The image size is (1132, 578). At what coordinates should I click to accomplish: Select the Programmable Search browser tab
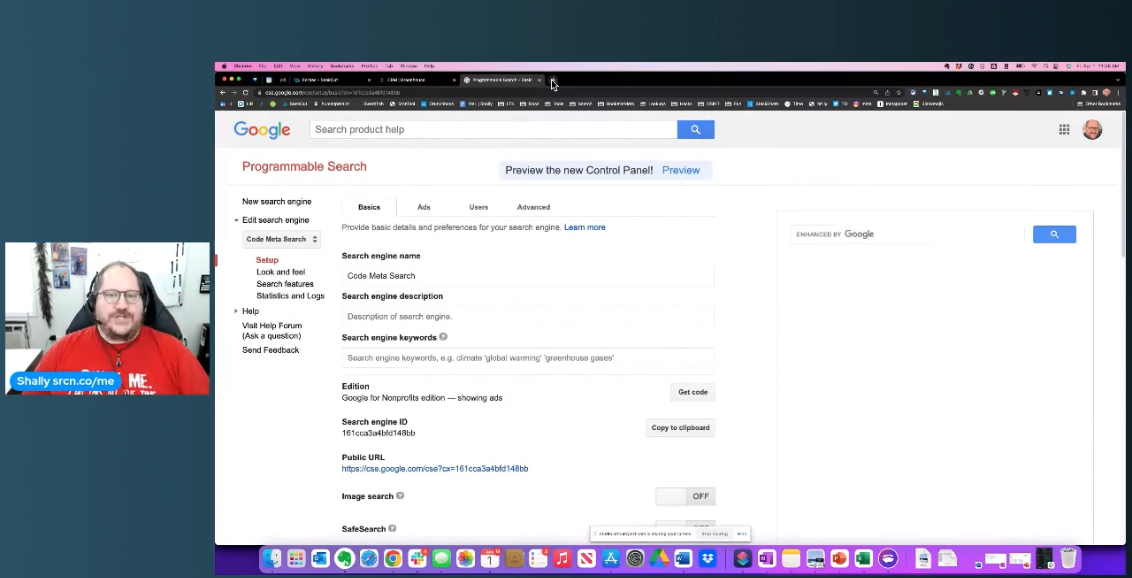pos(502,80)
